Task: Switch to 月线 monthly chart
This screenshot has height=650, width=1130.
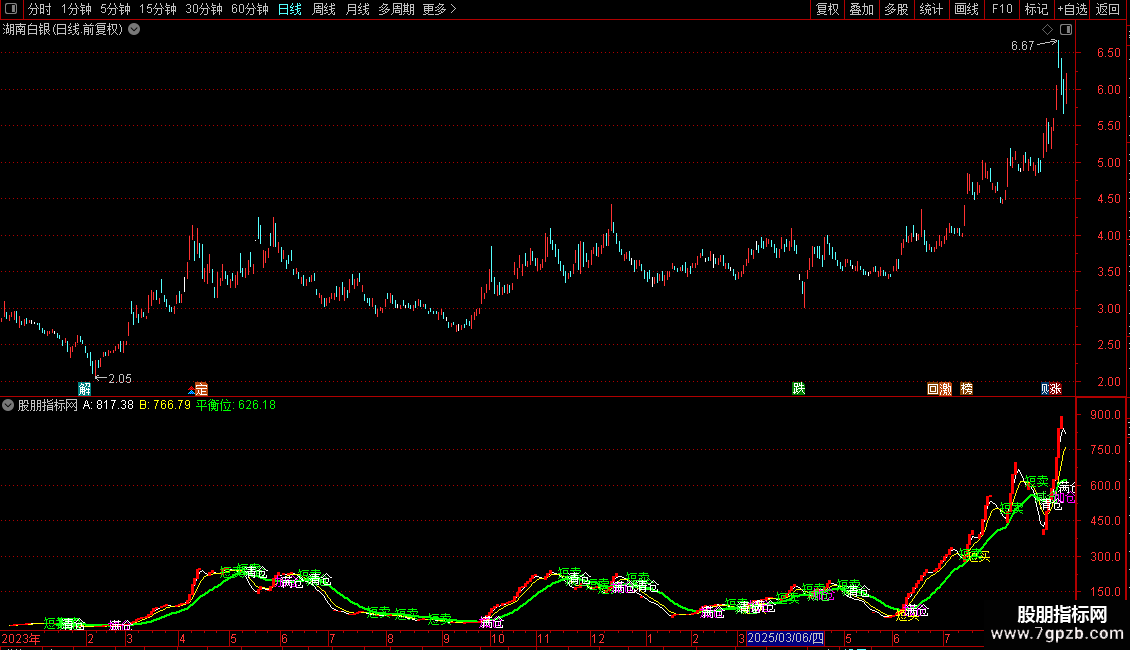Action: point(357,9)
